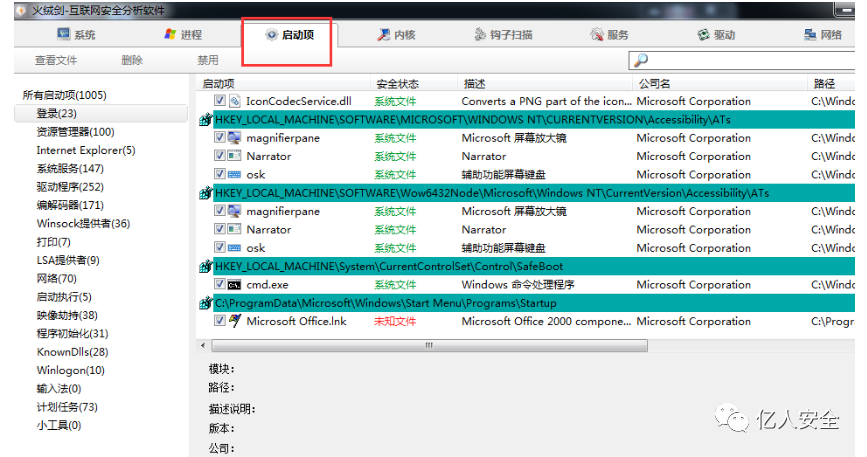Select Winsock提供者(36) category
The width and height of the screenshot is (867, 457).
(83, 223)
